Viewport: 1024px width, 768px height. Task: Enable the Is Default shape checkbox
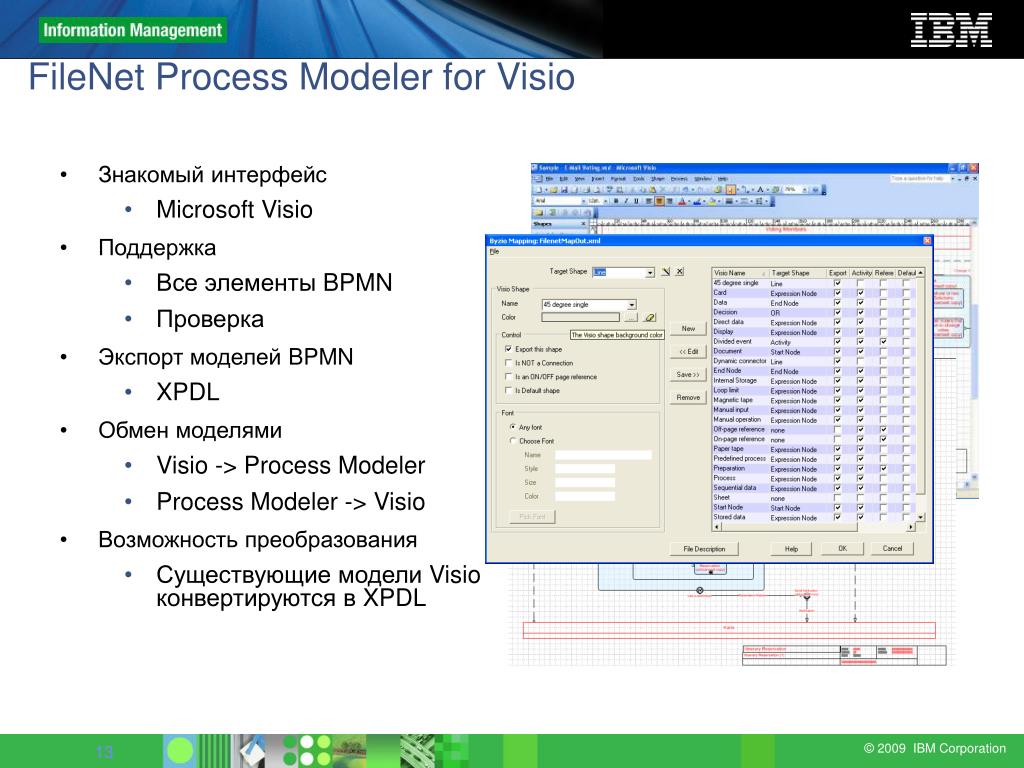(509, 390)
